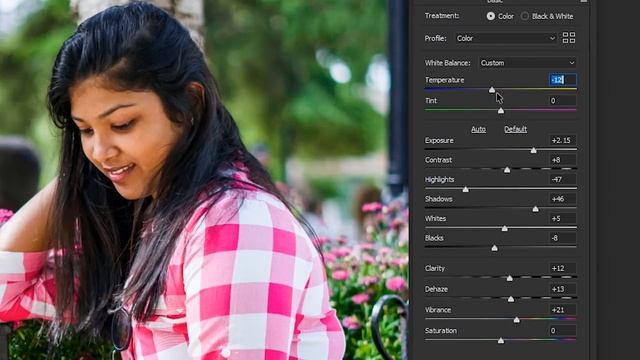Click the Blacks value field -8

(x=562, y=238)
